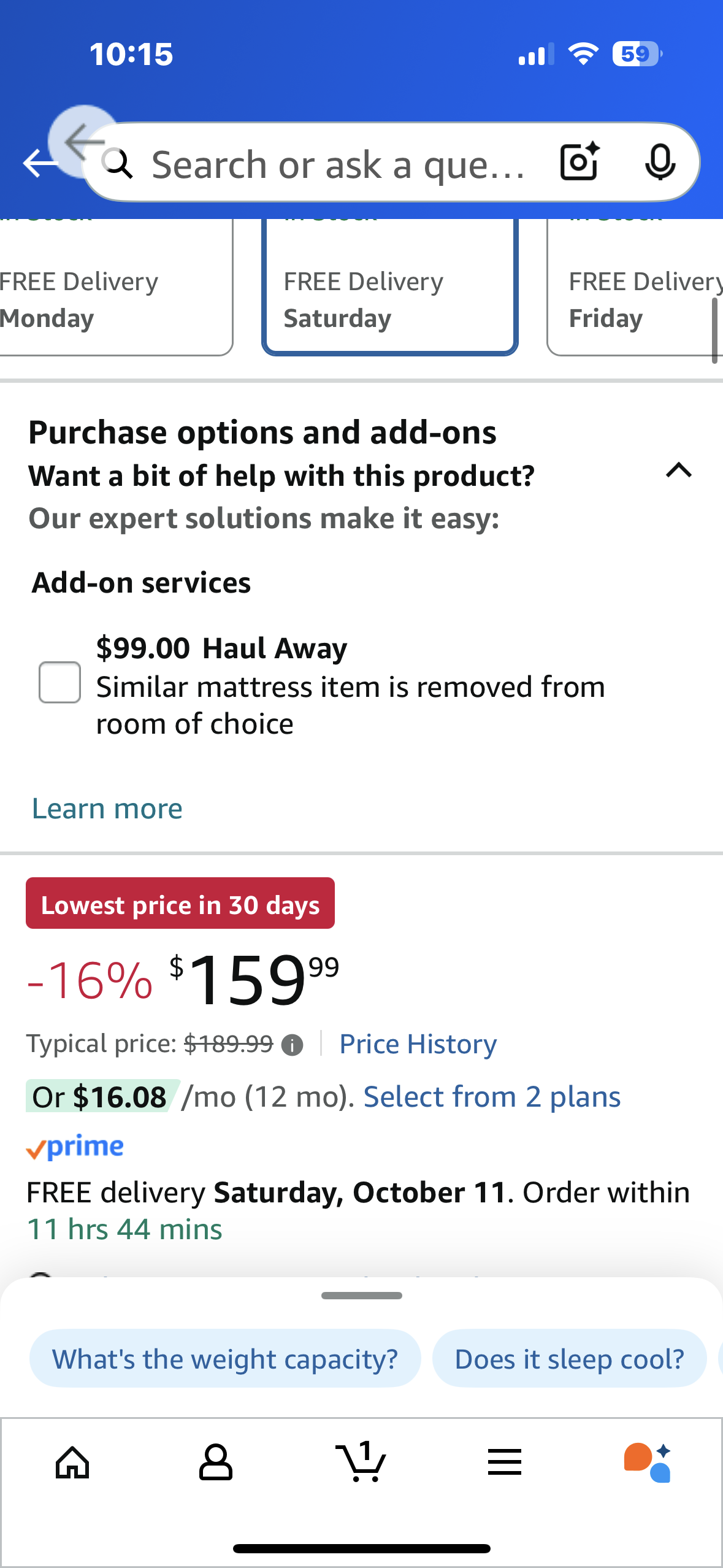Open camera lens visual search
Viewport: 723px width, 1568px height.
(579, 162)
